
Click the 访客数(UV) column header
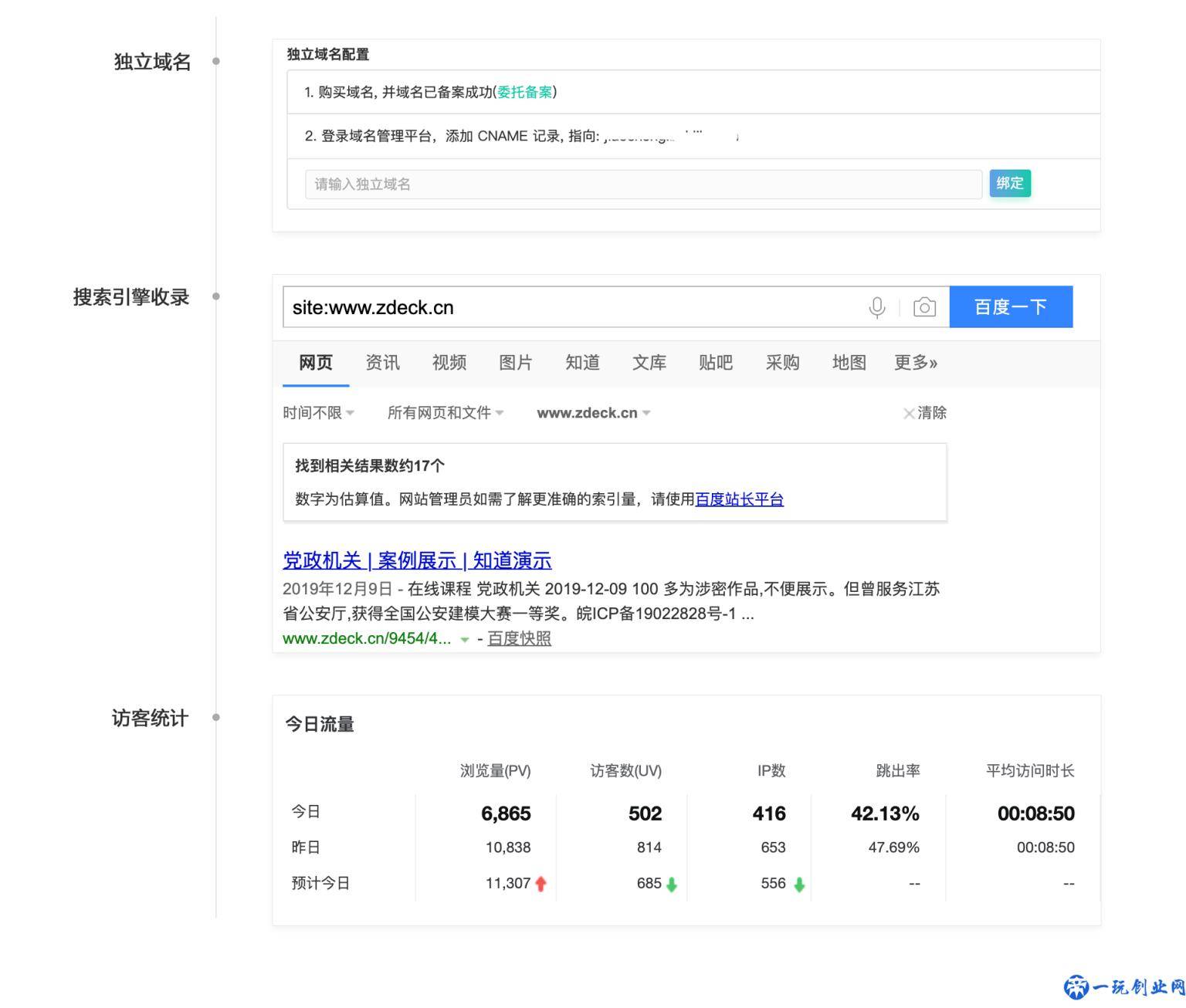click(626, 770)
